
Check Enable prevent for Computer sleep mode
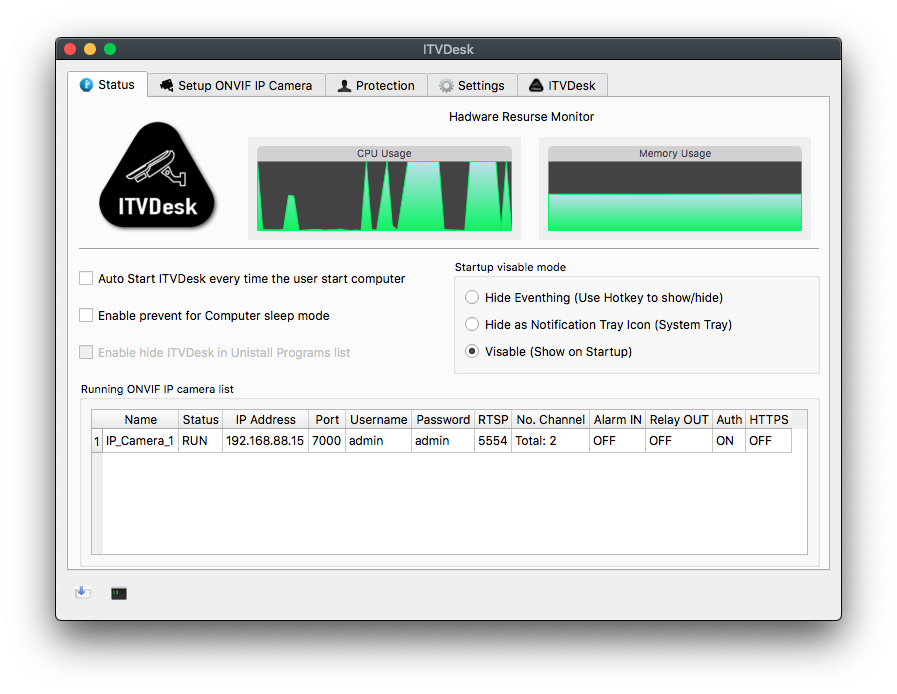coord(86,314)
